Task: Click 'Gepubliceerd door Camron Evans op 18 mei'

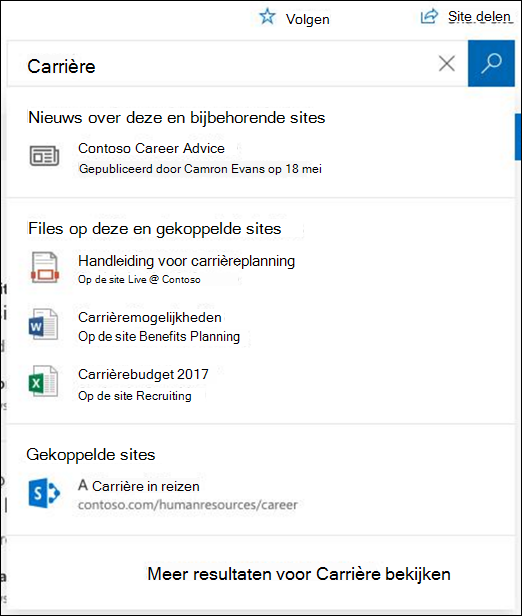Action: 200,169
